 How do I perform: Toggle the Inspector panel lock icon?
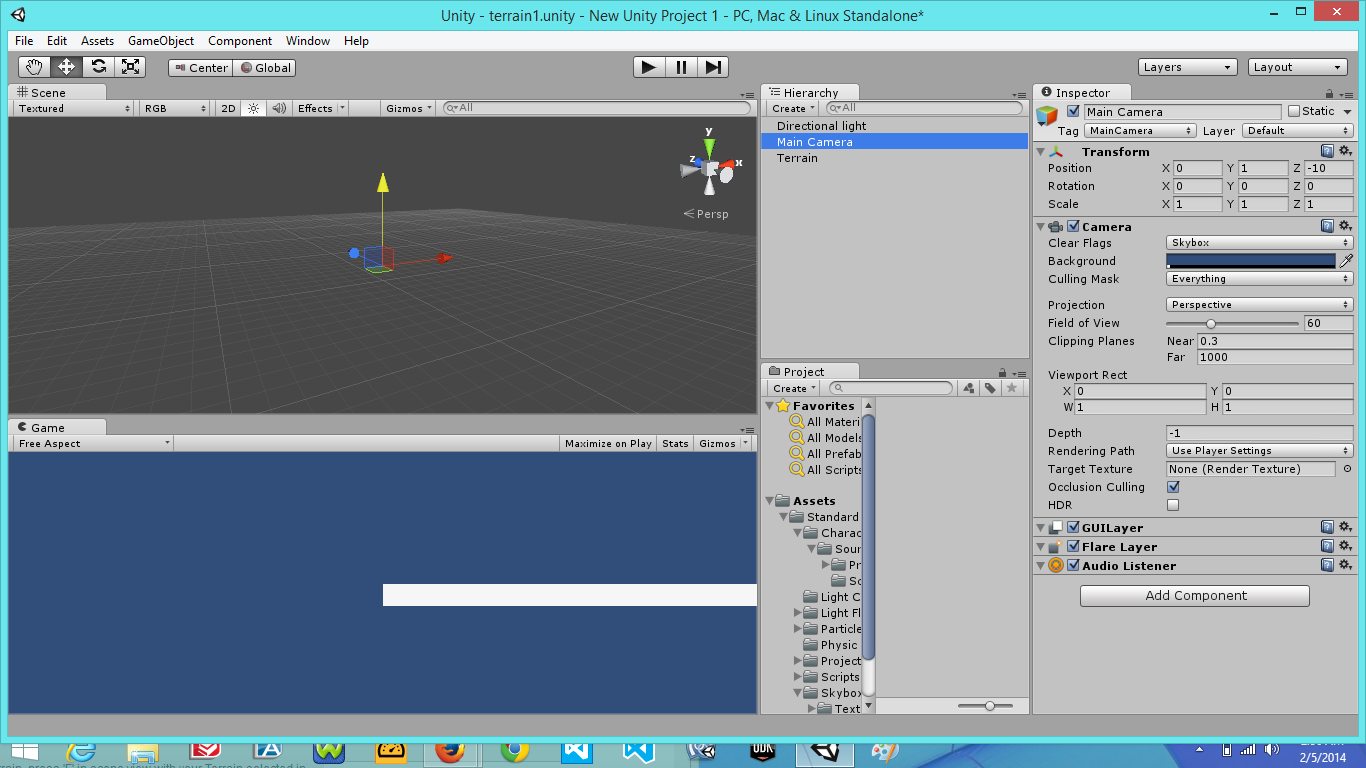(1327, 93)
